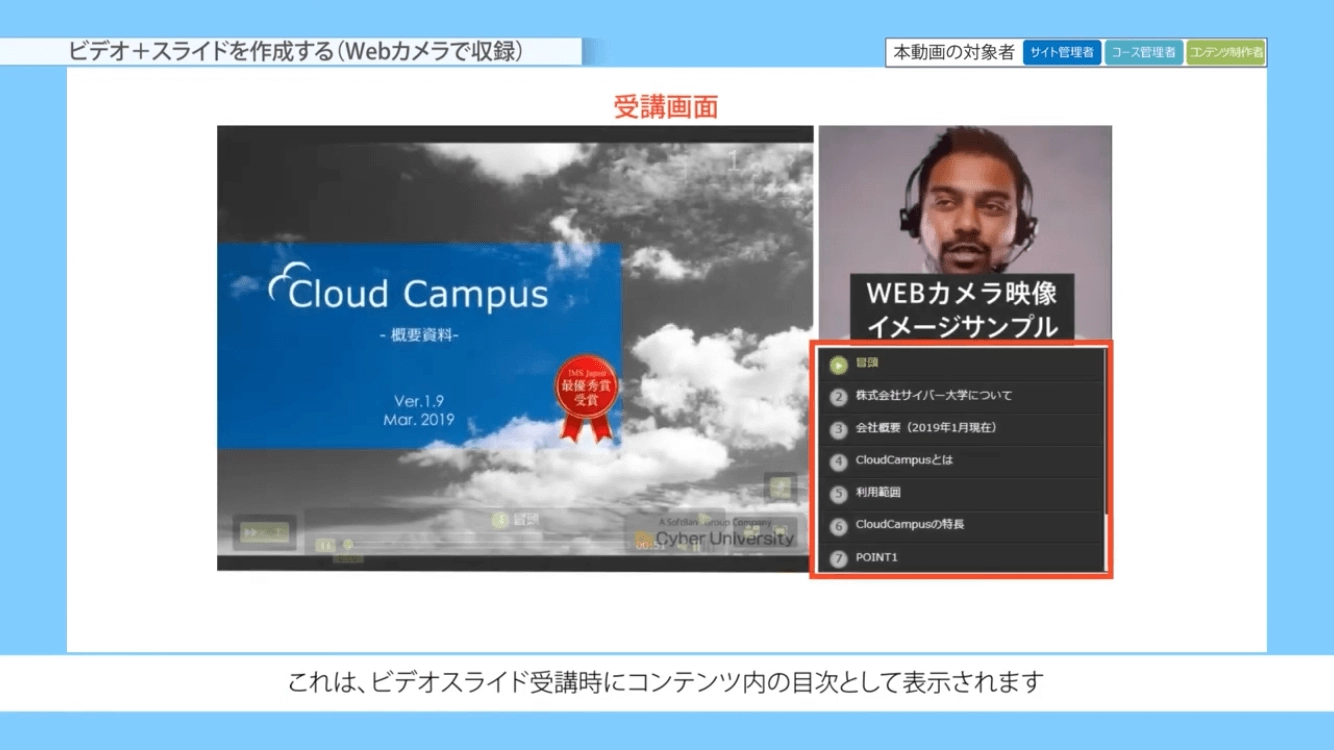
Task: Click the Mar. 2019 text on slide
Action: [x=418, y=420]
